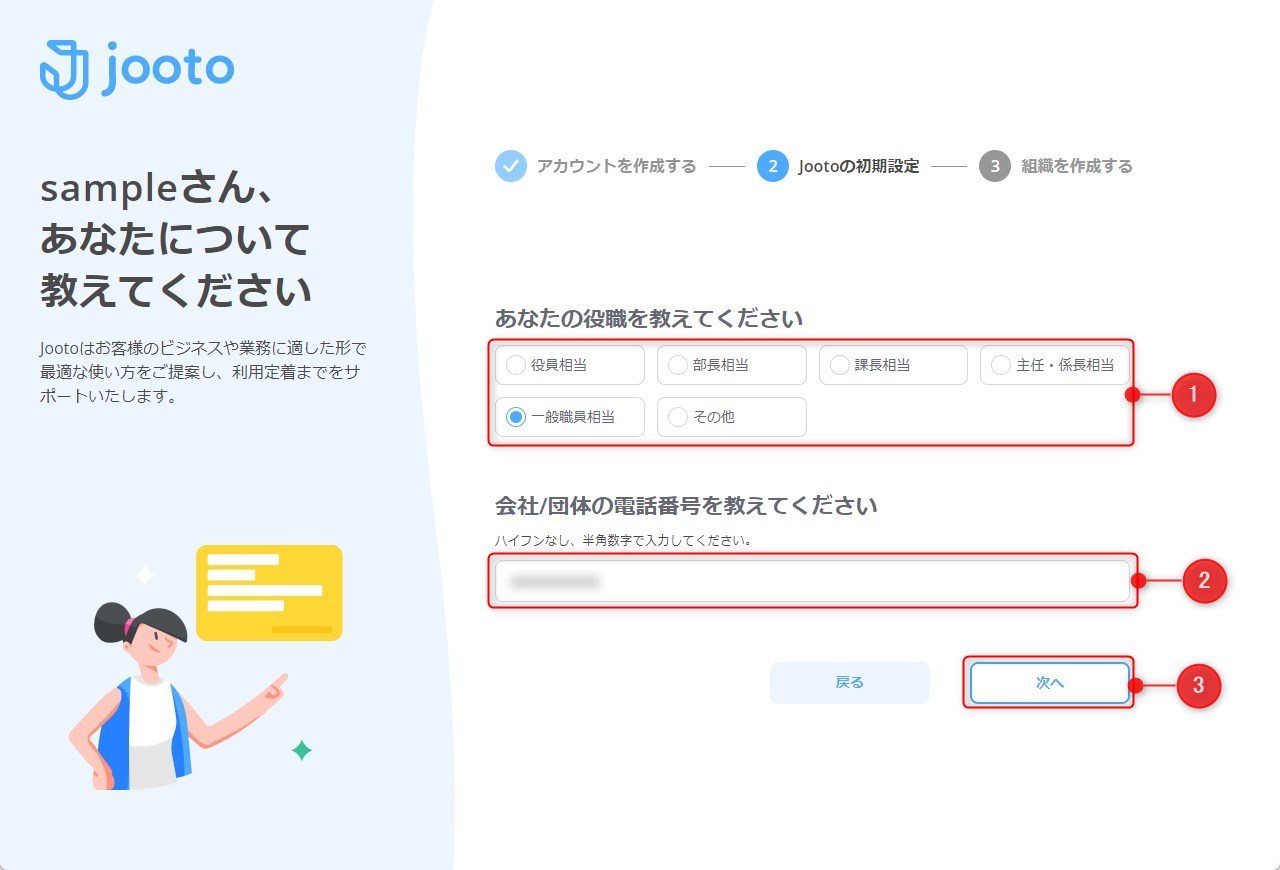Click the company phone number input field
The image size is (1280, 870).
click(x=812, y=580)
